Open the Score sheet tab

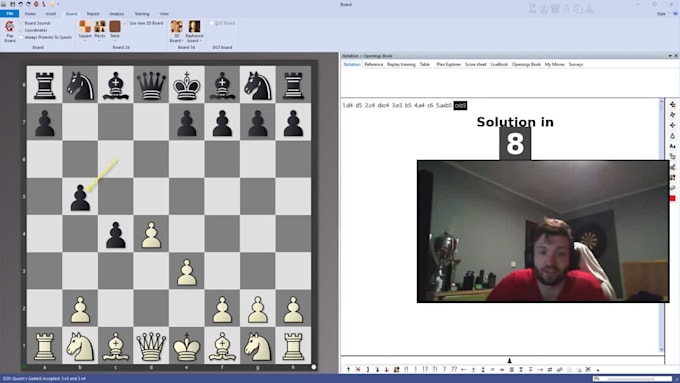tap(476, 65)
